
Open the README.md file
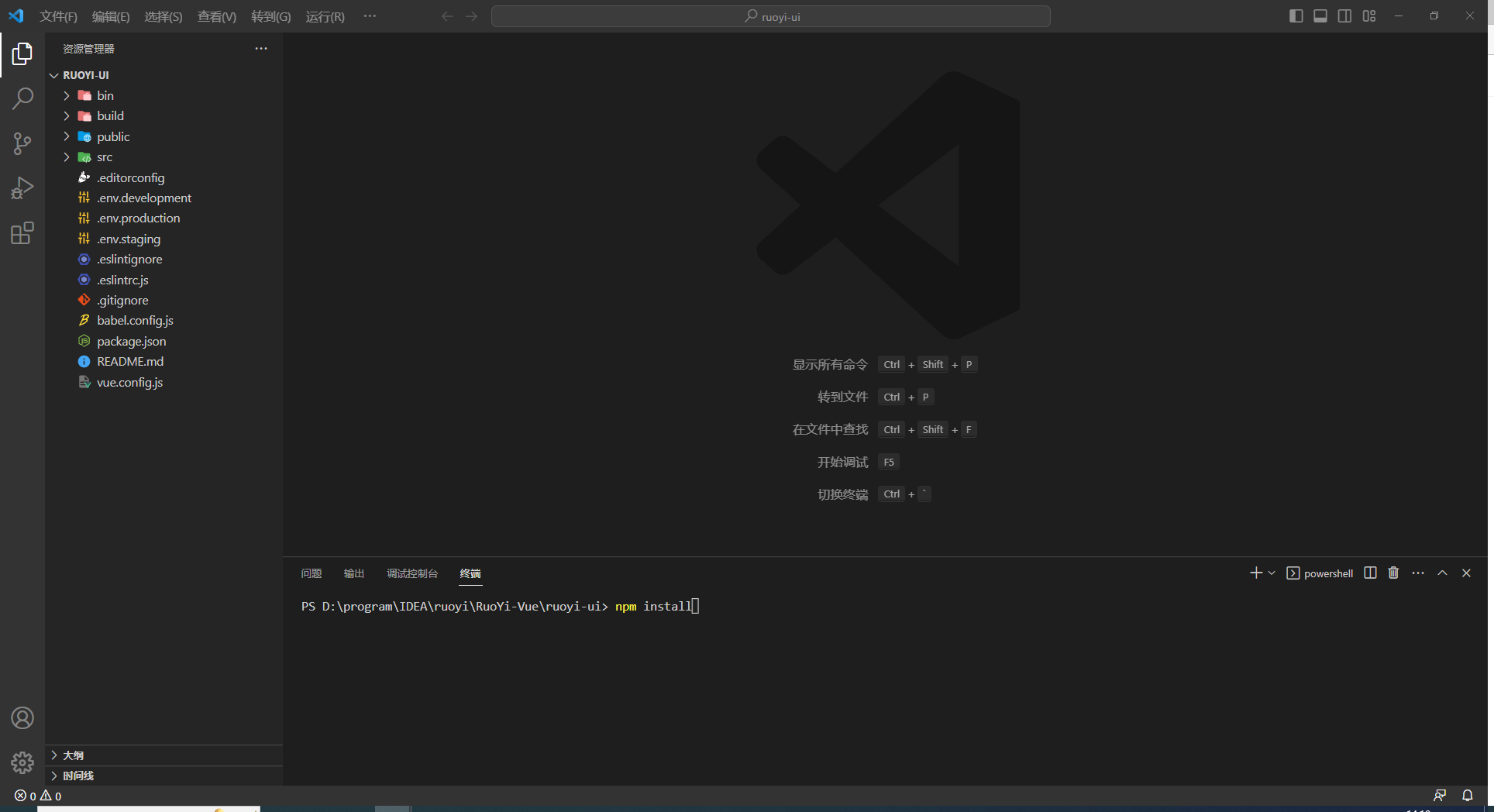click(x=164, y=361)
